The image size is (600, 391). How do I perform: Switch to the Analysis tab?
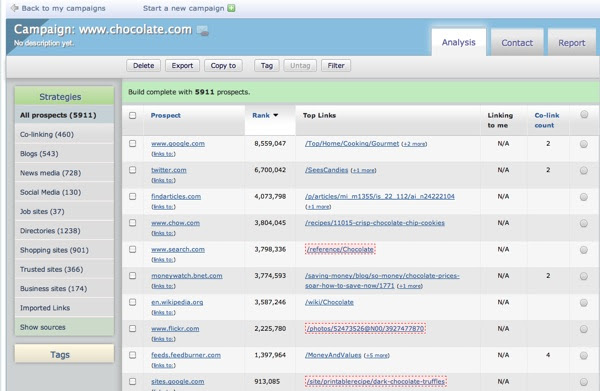point(458,42)
